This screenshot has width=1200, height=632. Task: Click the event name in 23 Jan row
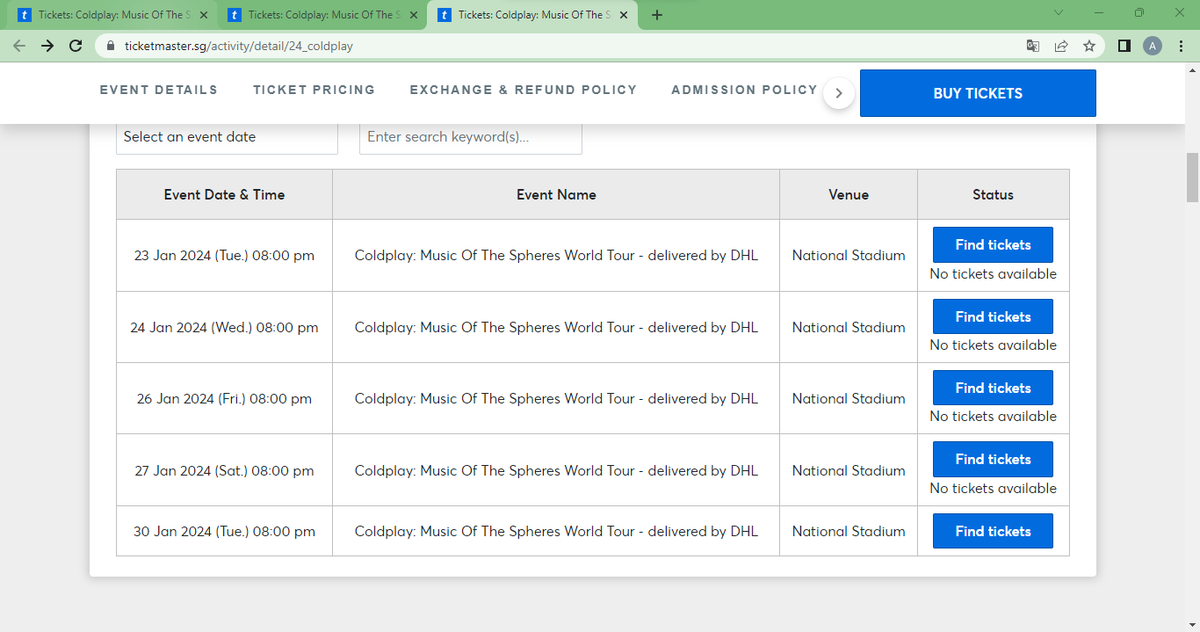click(556, 255)
